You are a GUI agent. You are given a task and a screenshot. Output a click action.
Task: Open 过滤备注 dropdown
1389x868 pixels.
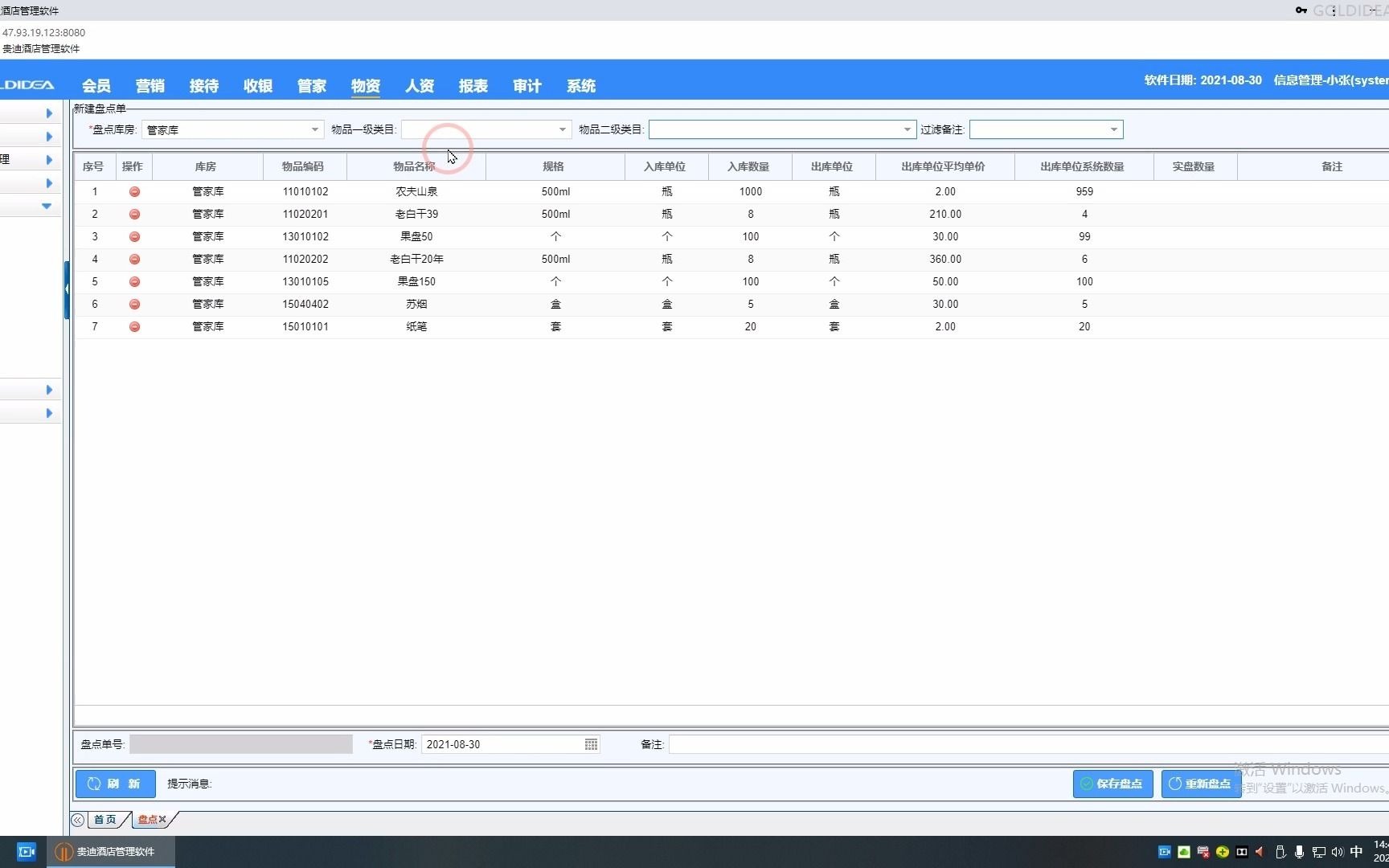[1113, 129]
